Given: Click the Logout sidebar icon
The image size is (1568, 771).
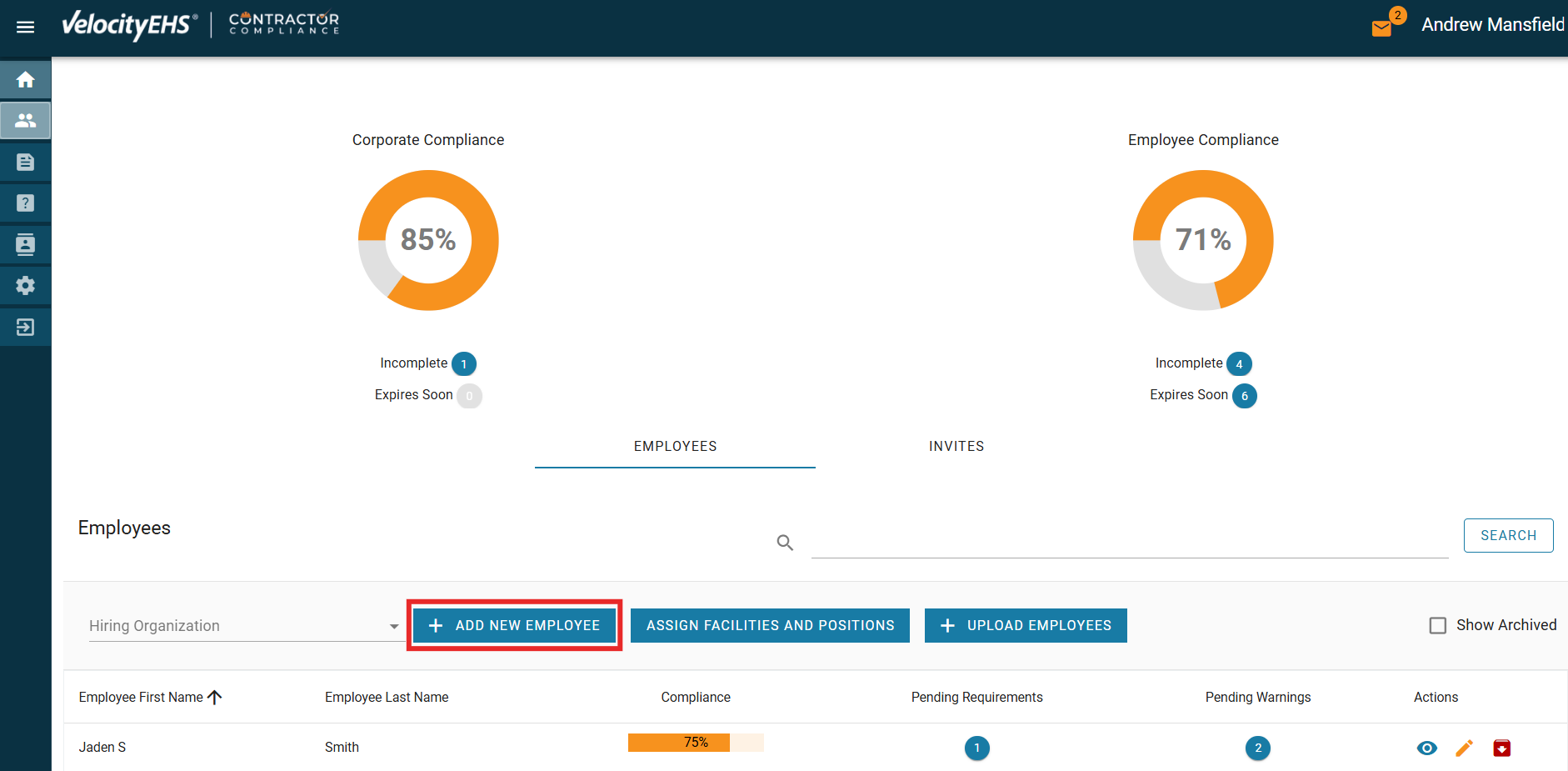Looking at the screenshot, I should click(25, 327).
